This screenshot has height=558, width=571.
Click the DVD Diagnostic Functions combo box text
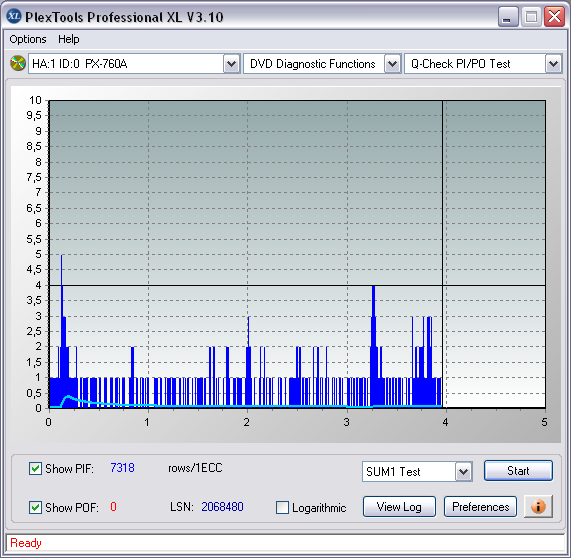pos(312,64)
